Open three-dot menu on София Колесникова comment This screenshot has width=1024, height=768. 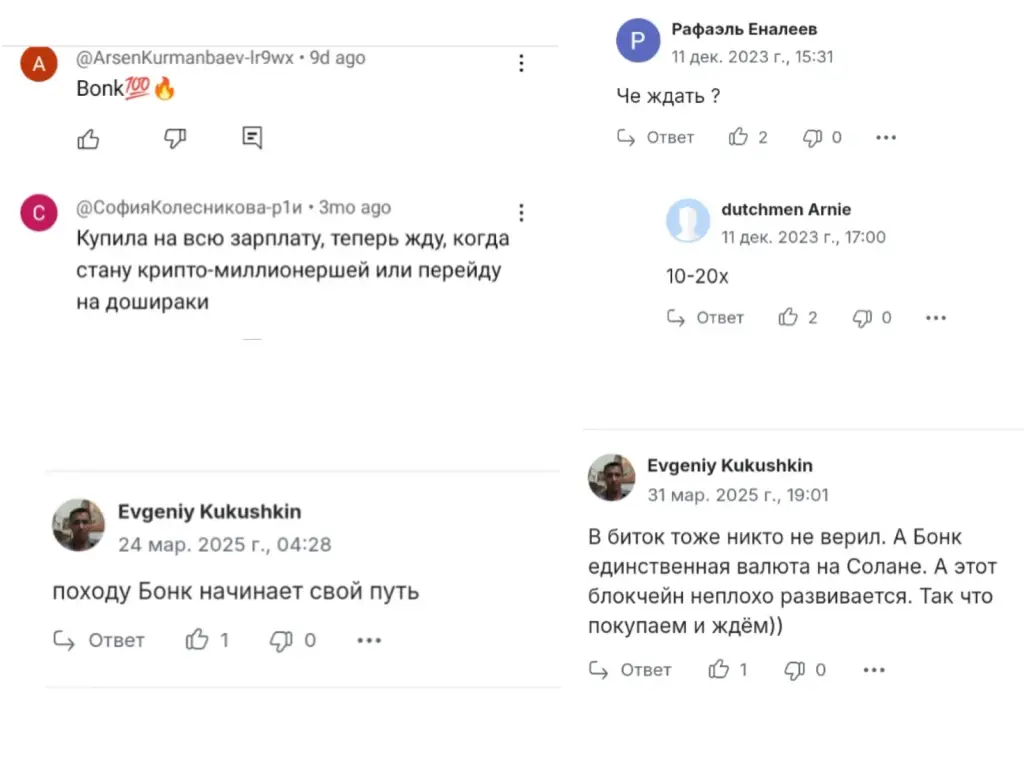[x=521, y=213]
